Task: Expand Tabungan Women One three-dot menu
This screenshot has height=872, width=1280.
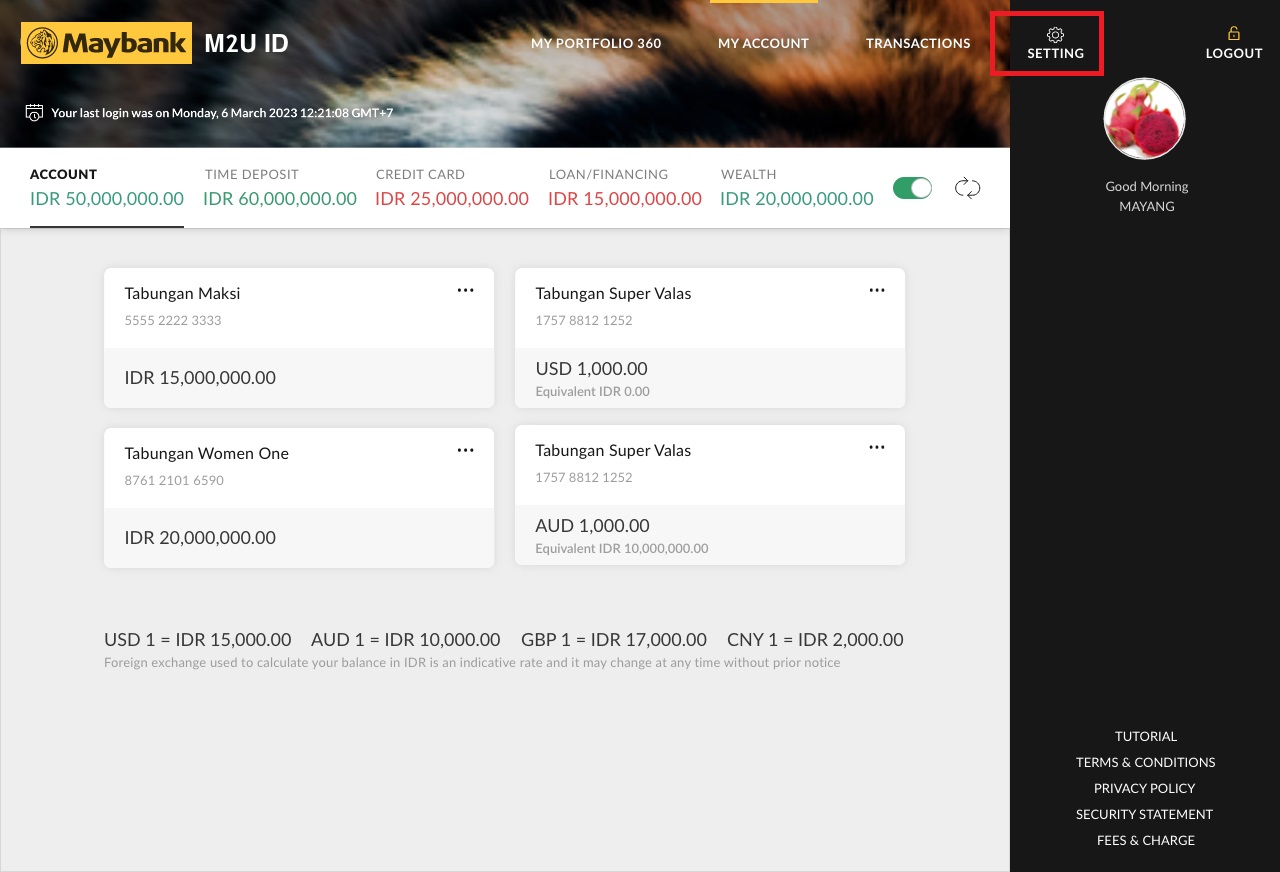Action: 465,450
